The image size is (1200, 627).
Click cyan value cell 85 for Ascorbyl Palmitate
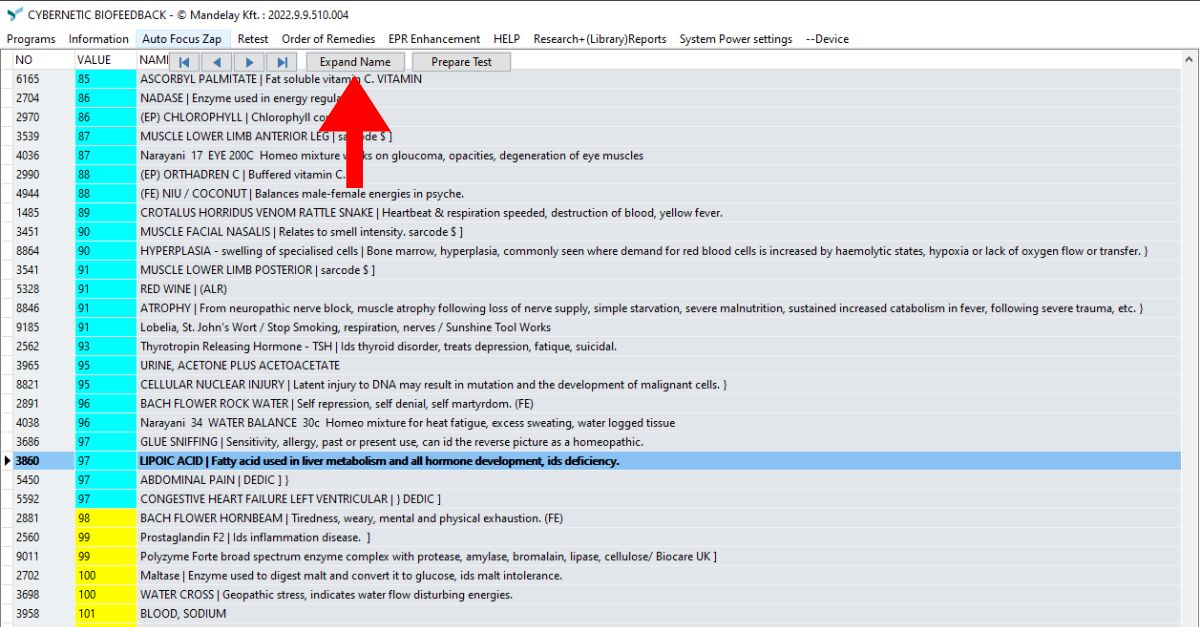pyautogui.click(x=105, y=79)
